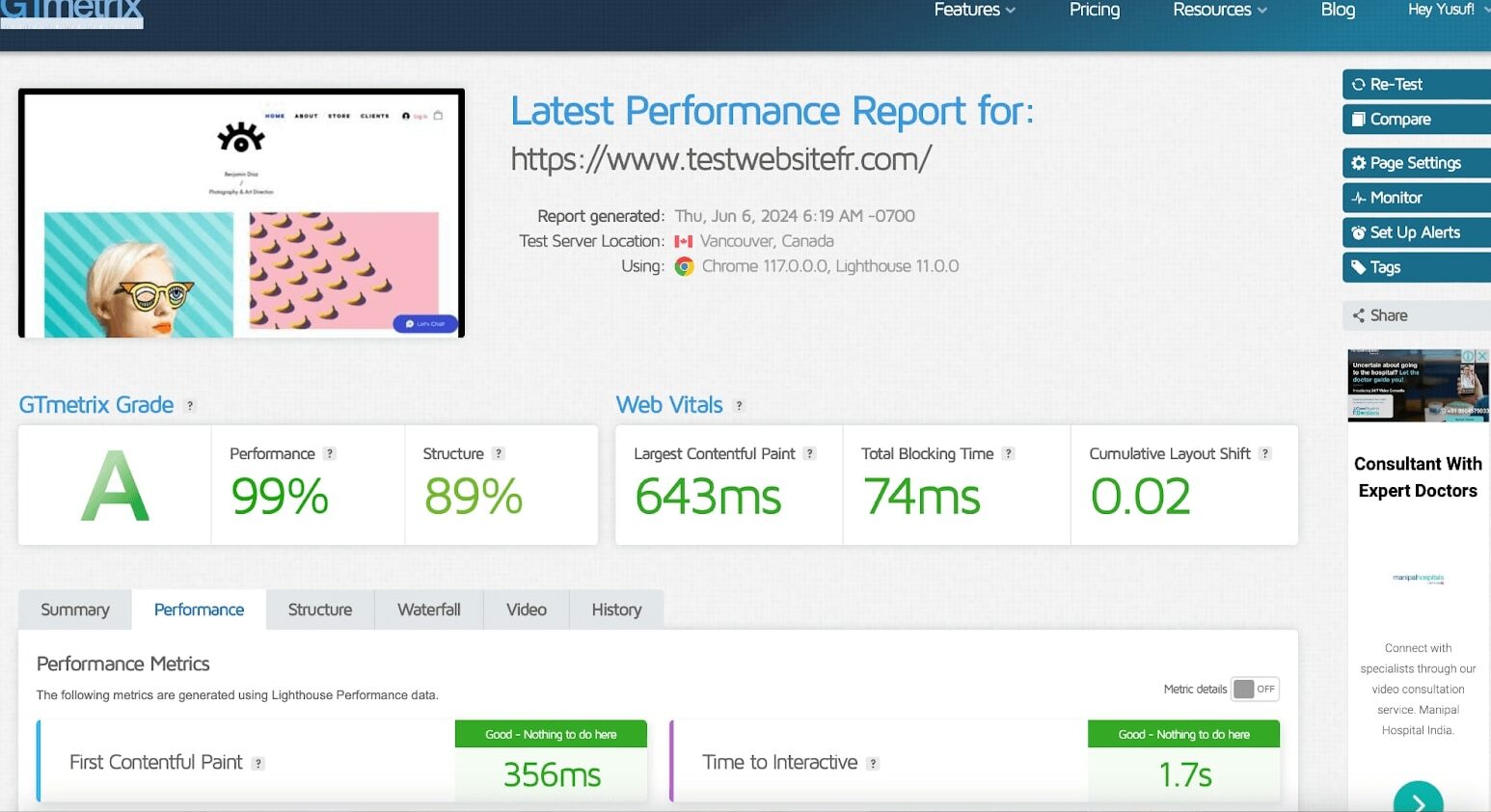Click the Compare button
The width and height of the screenshot is (1491, 812).
coord(1417,120)
